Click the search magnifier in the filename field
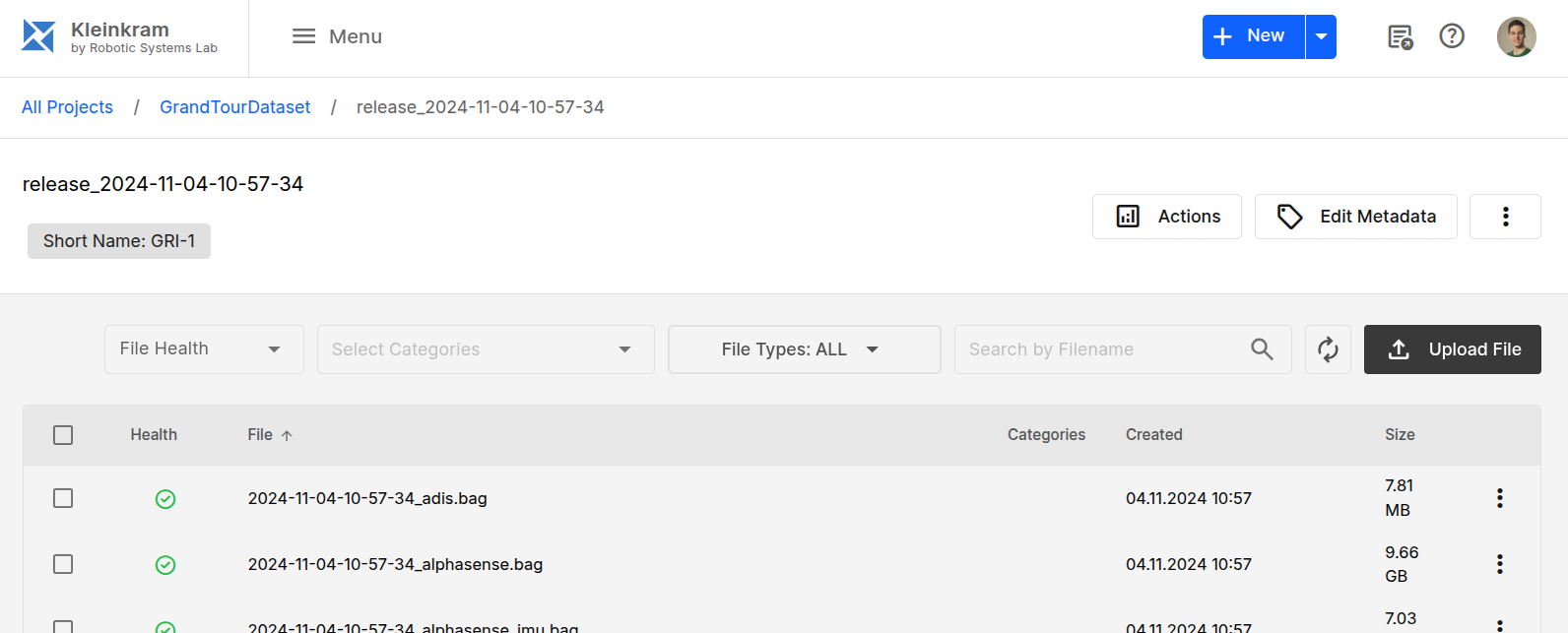1568x633 pixels. point(1262,348)
